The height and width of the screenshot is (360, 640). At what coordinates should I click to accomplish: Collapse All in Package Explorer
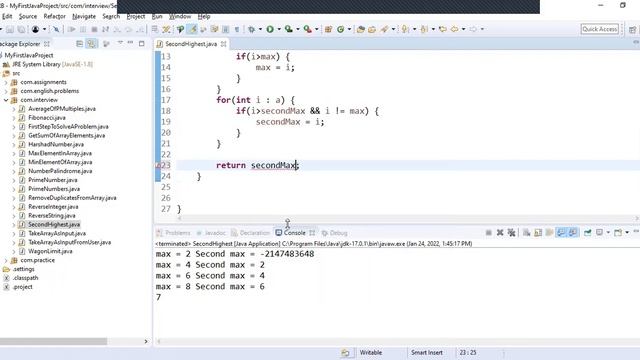click(80, 43)
